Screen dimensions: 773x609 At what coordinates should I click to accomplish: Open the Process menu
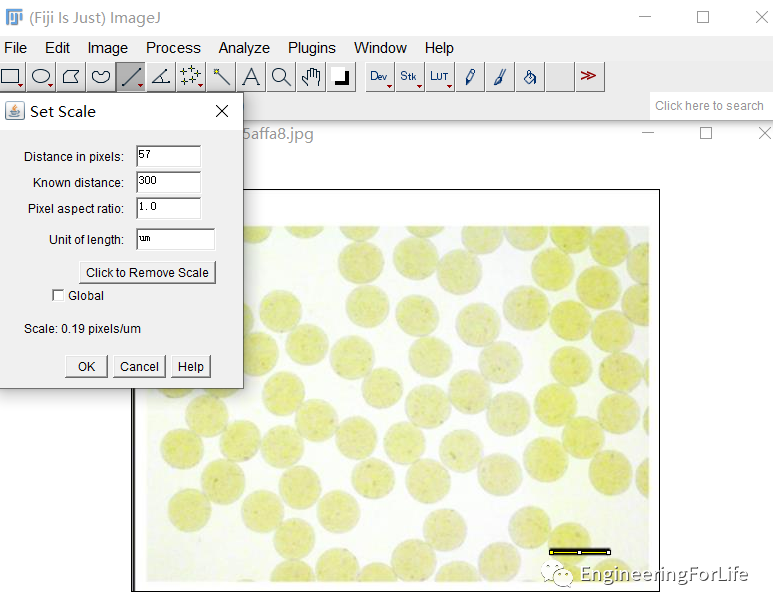(173, 48)
